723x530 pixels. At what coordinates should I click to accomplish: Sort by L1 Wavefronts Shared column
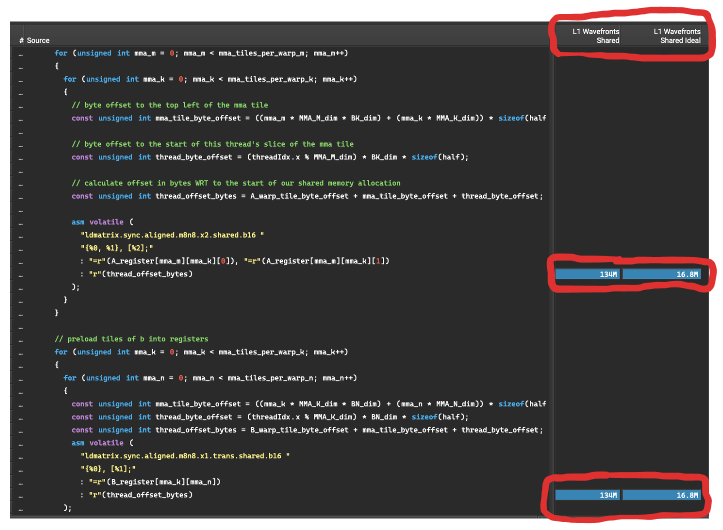[x=594, y=36]
